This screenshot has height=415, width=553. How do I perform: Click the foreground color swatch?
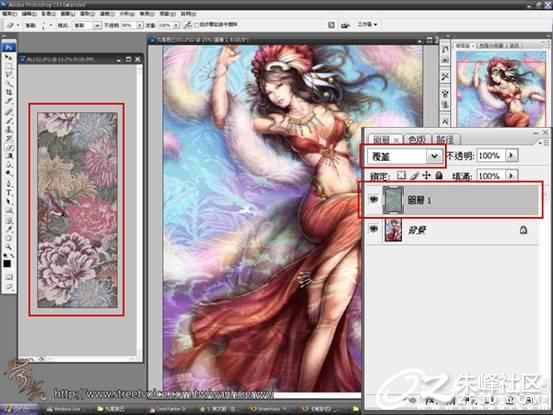(7, 263)
